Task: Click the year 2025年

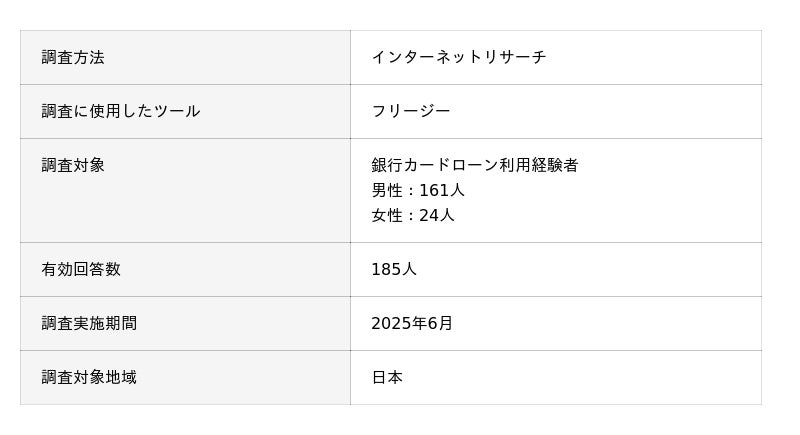Action: 398,324
